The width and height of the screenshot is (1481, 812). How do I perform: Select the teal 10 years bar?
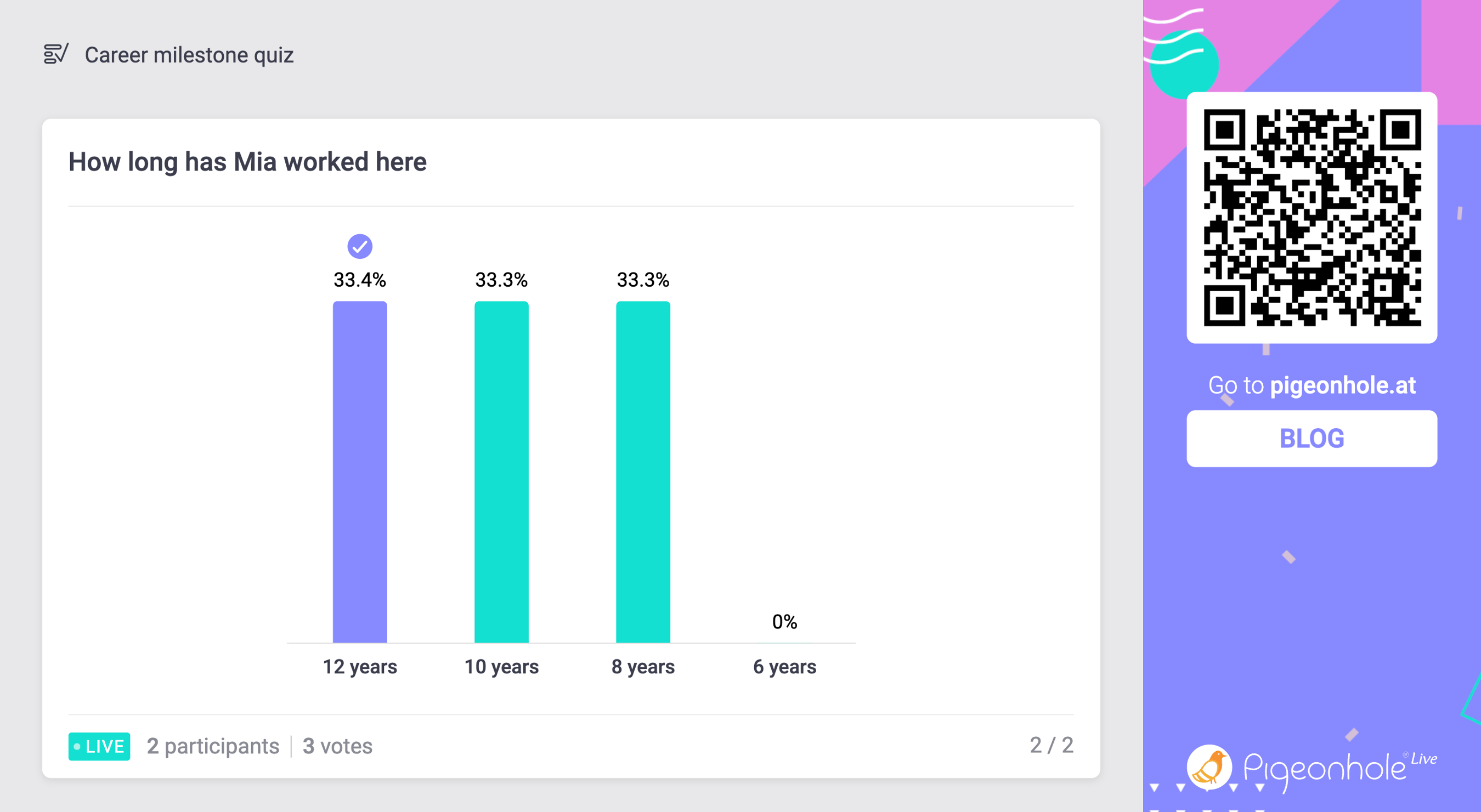[501, 472]
